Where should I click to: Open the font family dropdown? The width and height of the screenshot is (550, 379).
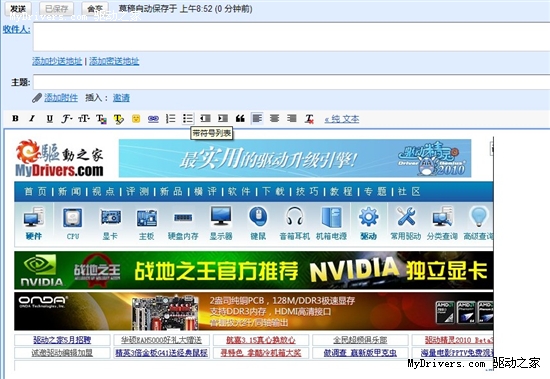pos(67,119)
